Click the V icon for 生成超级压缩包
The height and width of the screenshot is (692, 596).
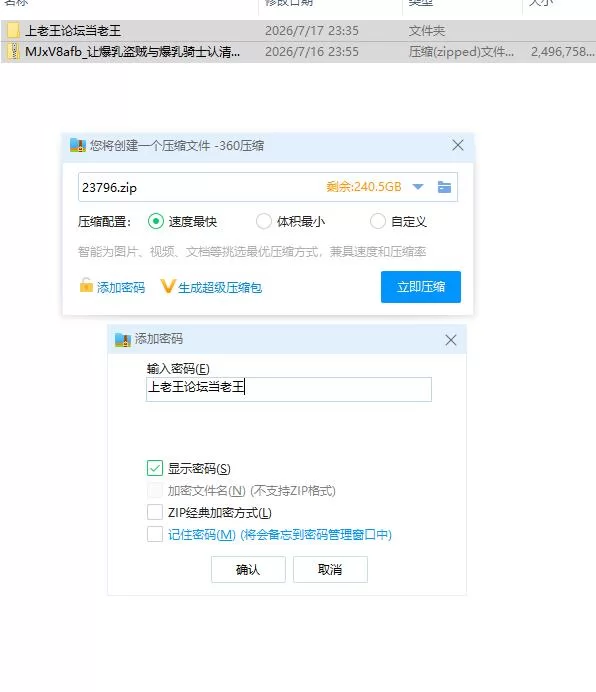pos(168,286)
